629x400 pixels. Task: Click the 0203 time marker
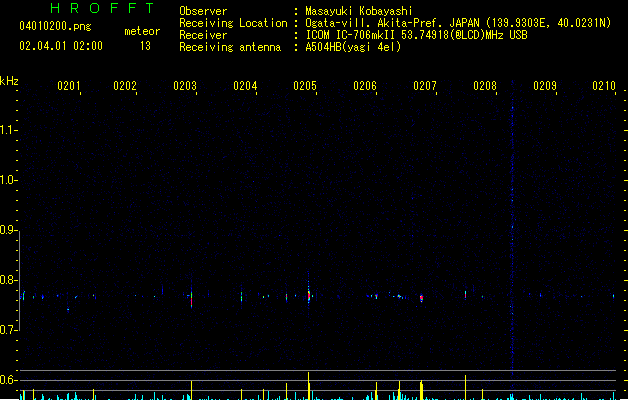185,86
